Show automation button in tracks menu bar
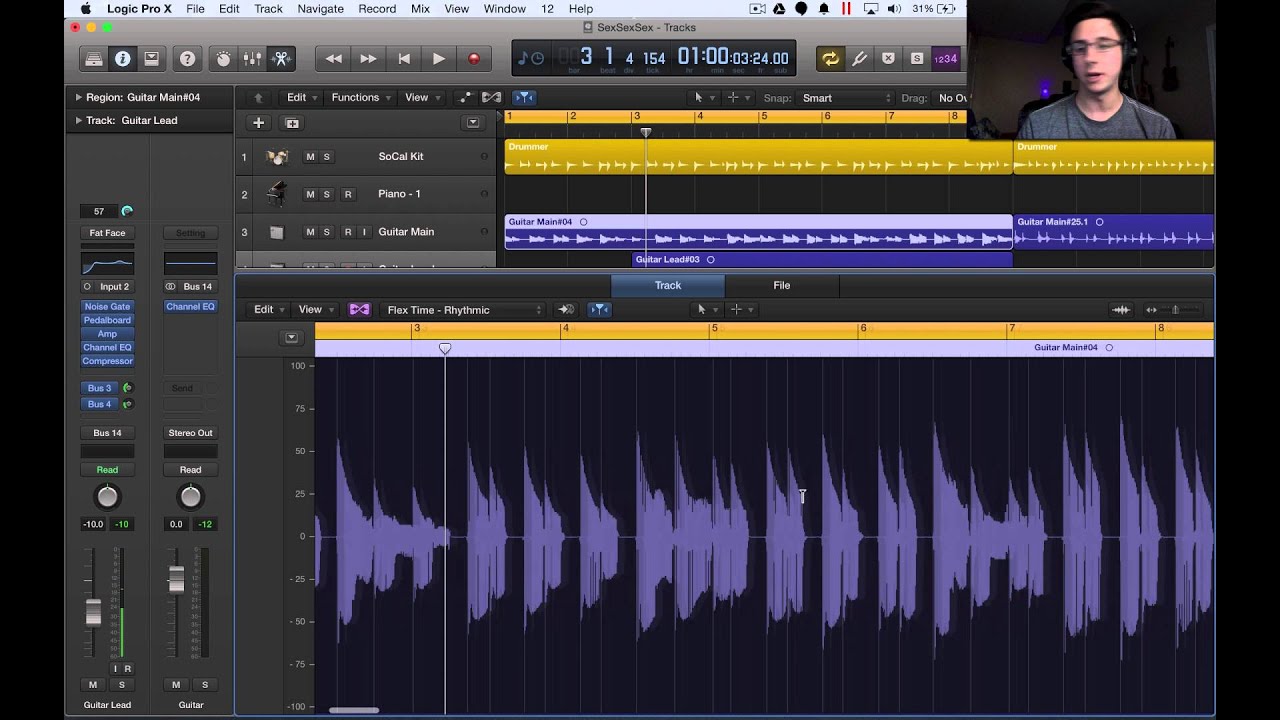 [465, 98]
